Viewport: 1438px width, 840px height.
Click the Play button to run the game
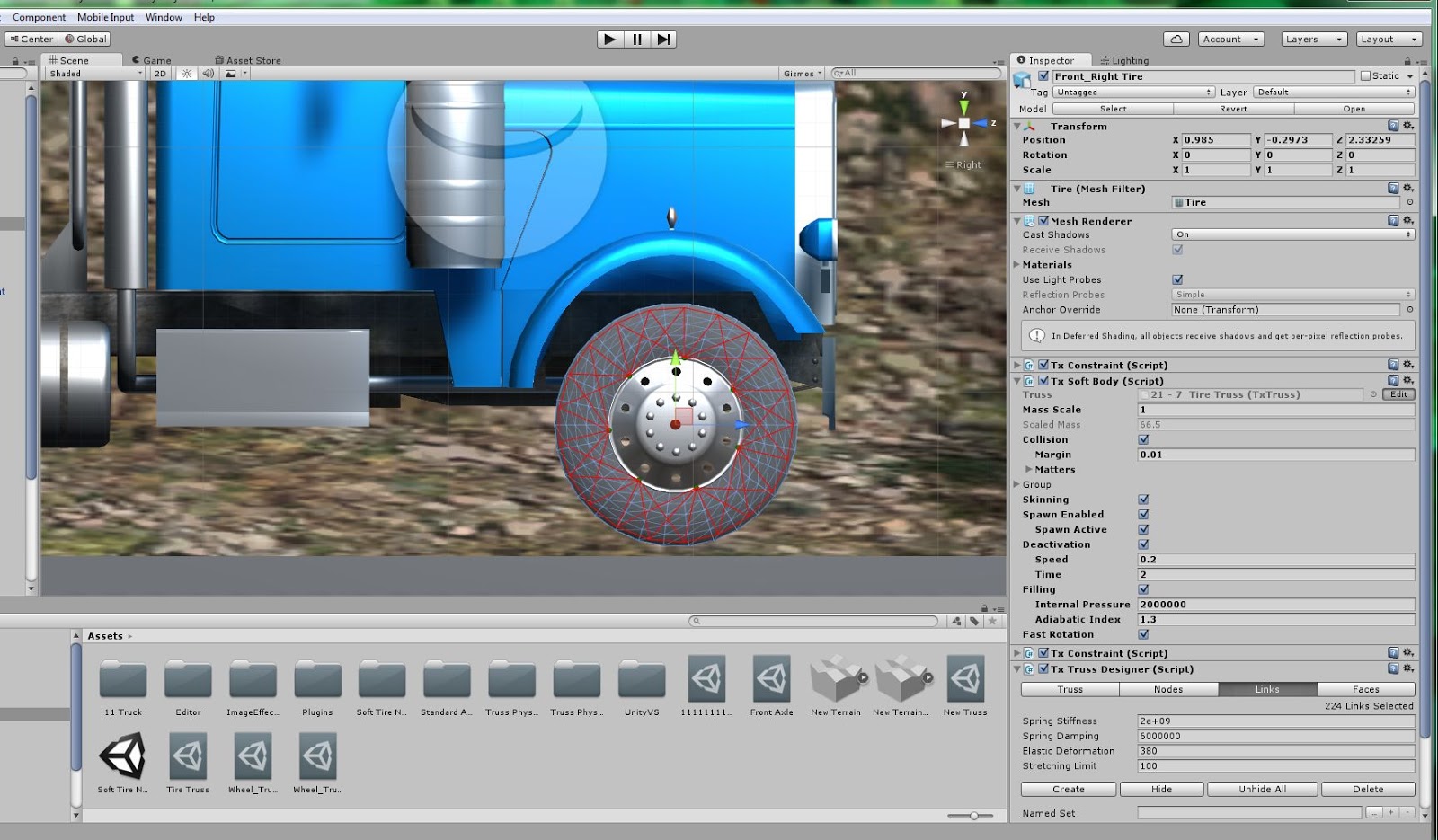609,39
